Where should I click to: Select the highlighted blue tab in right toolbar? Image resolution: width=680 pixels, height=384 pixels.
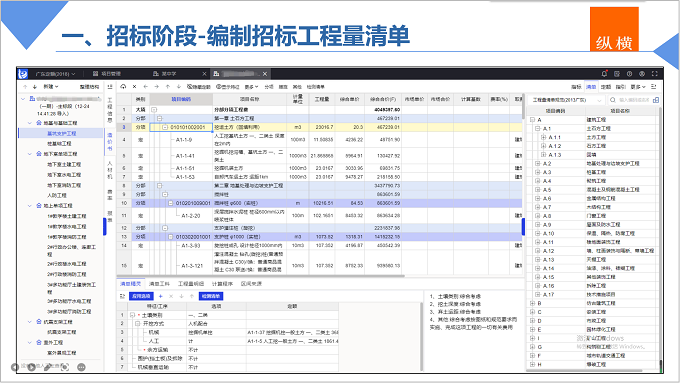point(591,87)
